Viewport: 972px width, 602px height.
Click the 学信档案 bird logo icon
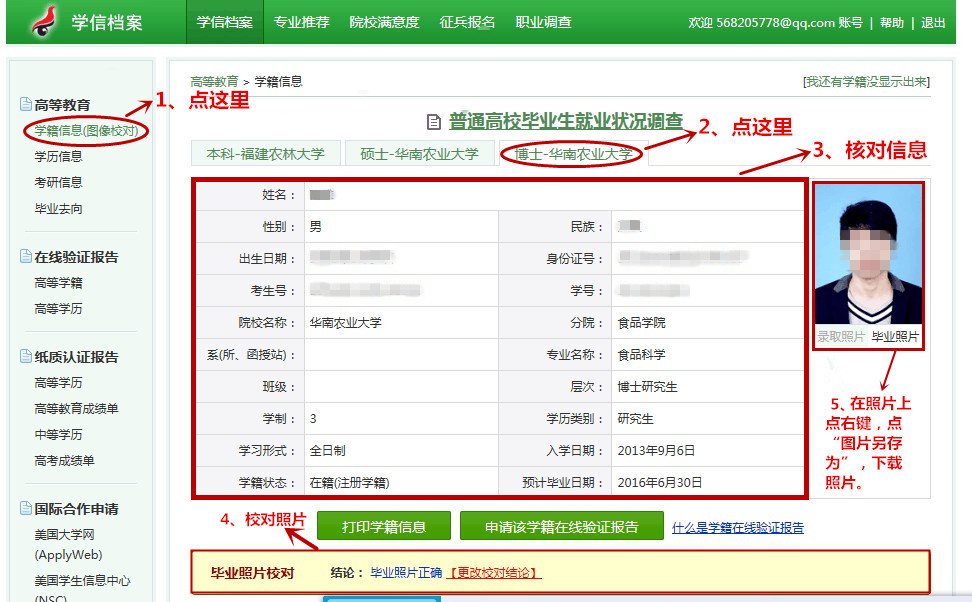click(45, 21)
